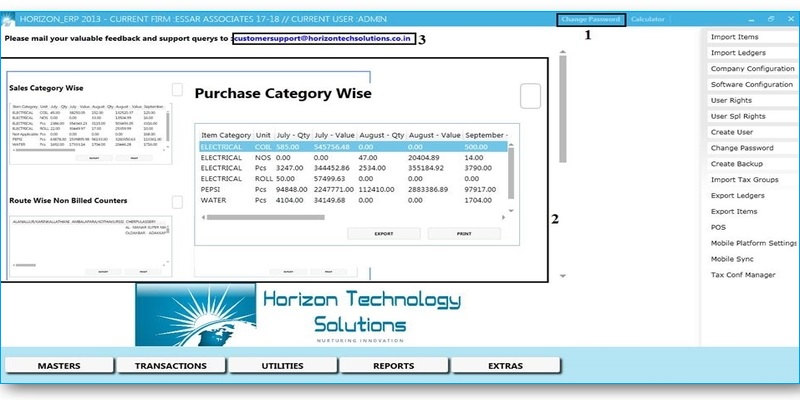Click Sales Category Wise mini table
The image size is (800, 400).
[90, 134]
